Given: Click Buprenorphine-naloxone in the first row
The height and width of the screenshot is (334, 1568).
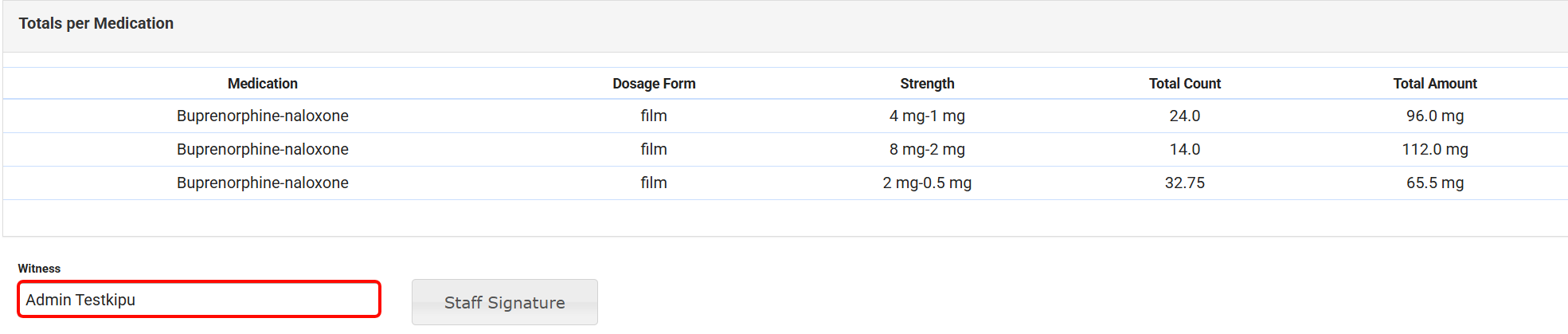Looking at the screenshot, I should click(x=262, y=116).
